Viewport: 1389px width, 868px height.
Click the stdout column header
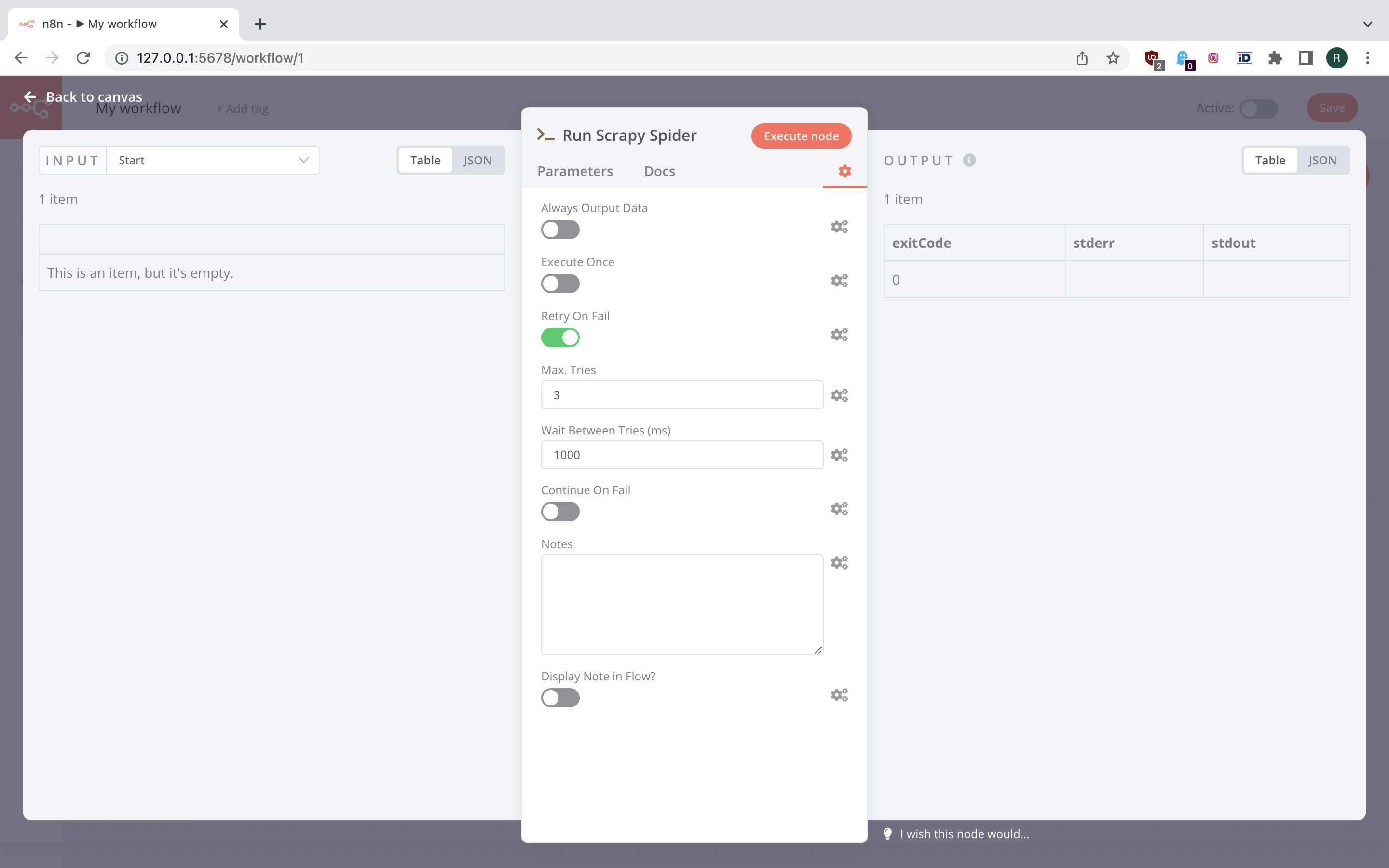(x=1277, y=243)
